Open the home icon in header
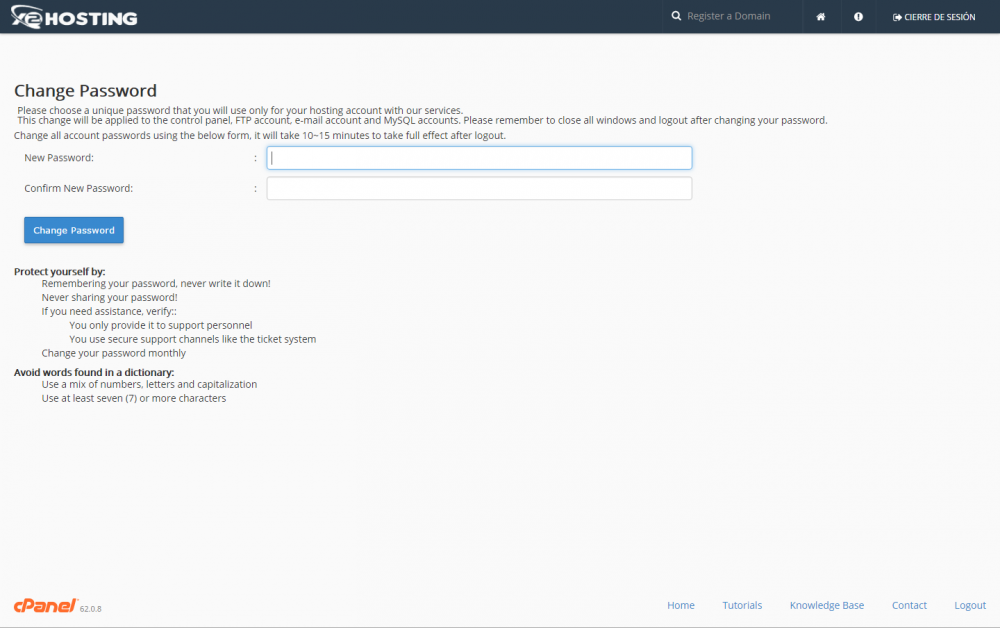This screenshot has height=629, width=1000. [821, 17]
